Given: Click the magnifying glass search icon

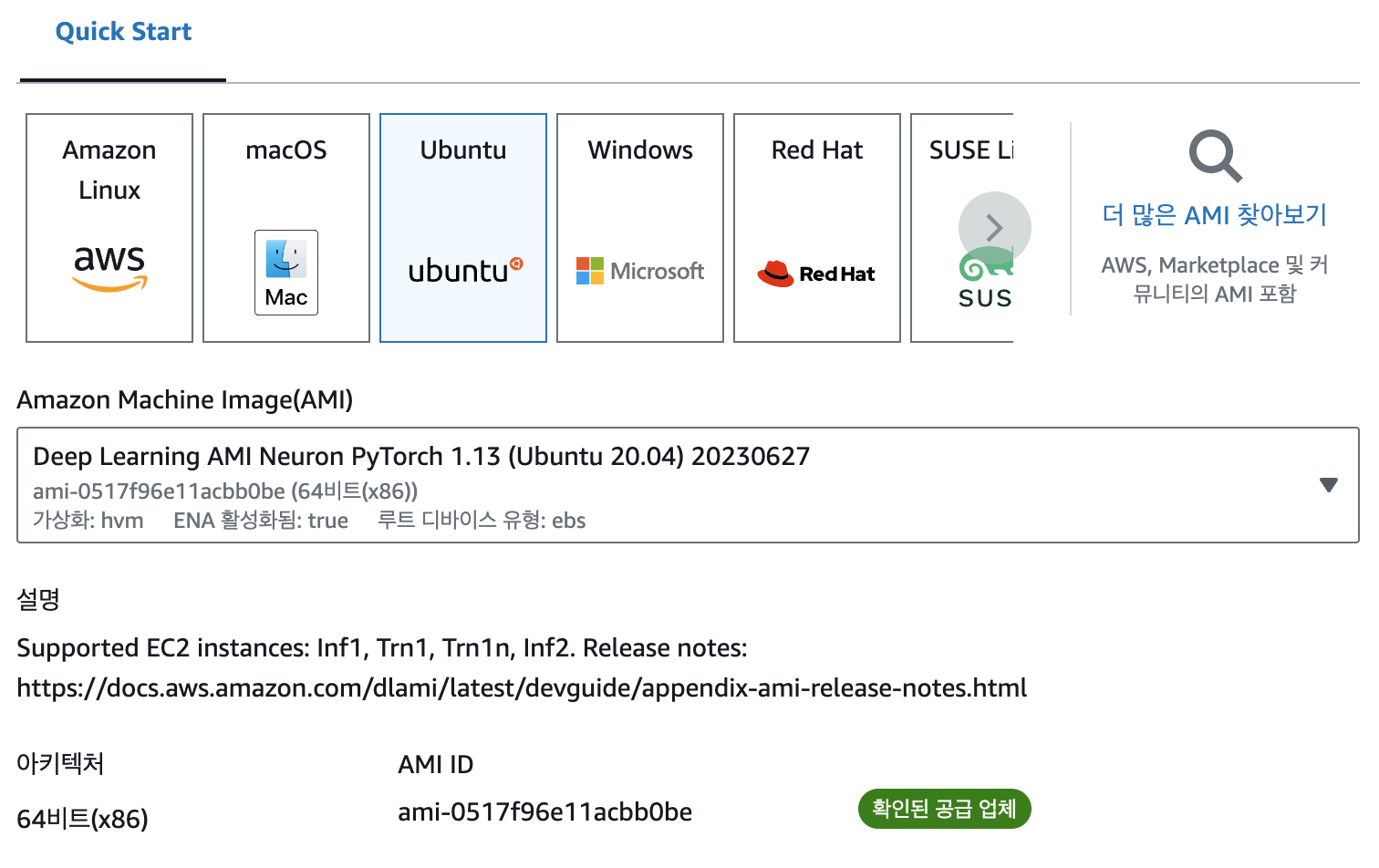Looking at the screenshot, I should (1215, 156).
